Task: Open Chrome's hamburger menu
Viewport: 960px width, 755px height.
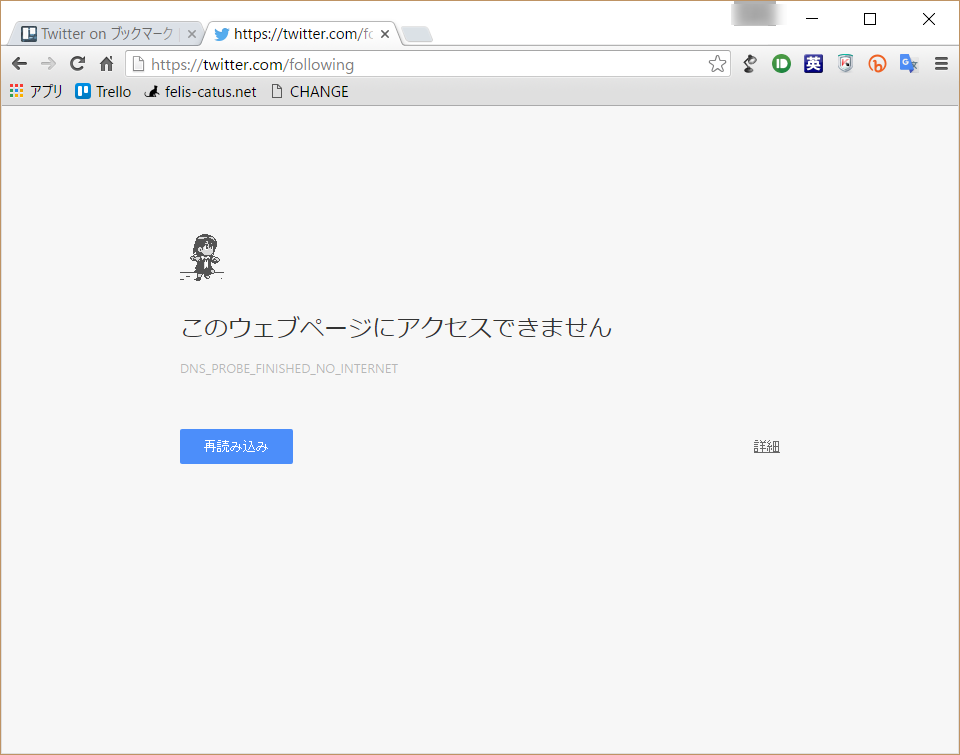Action: pyautogui.click(x=941, y=63)
